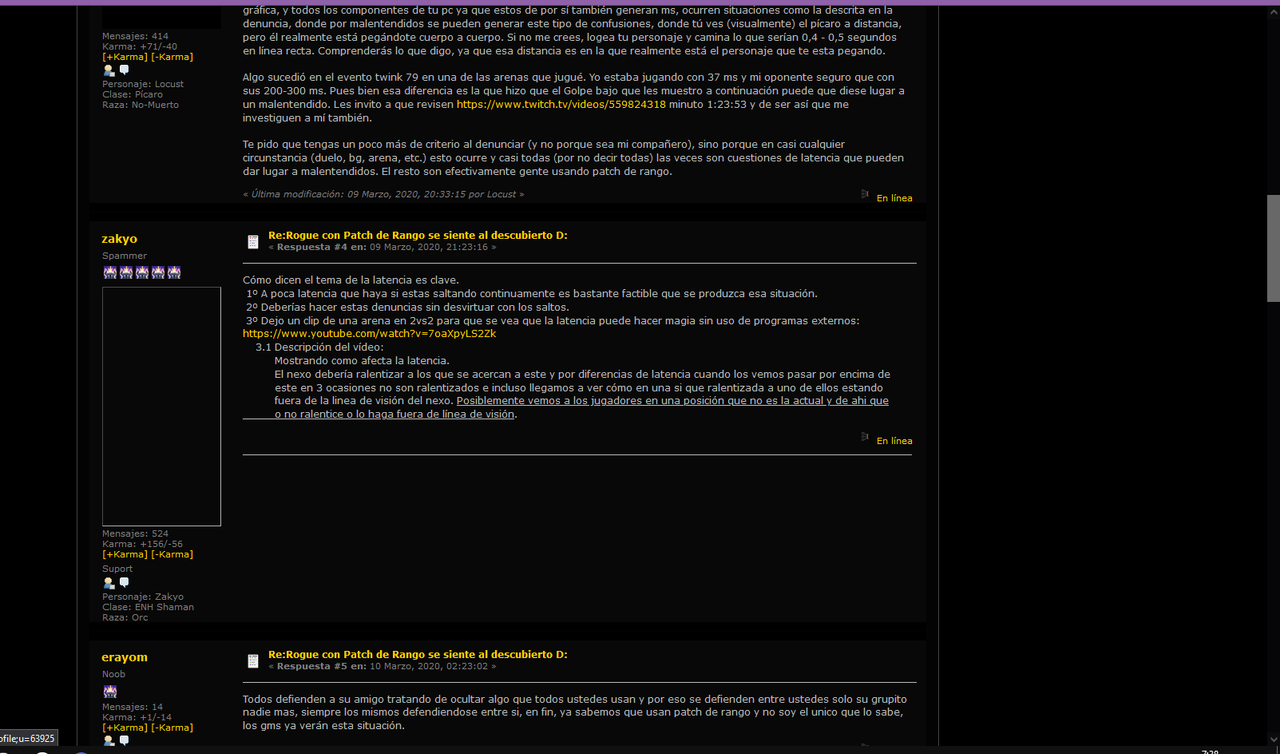The width and height of the screenshot is (1280, 754).
Task: Click the 'Respuesta #5 en:' date line
Action: 382,666
